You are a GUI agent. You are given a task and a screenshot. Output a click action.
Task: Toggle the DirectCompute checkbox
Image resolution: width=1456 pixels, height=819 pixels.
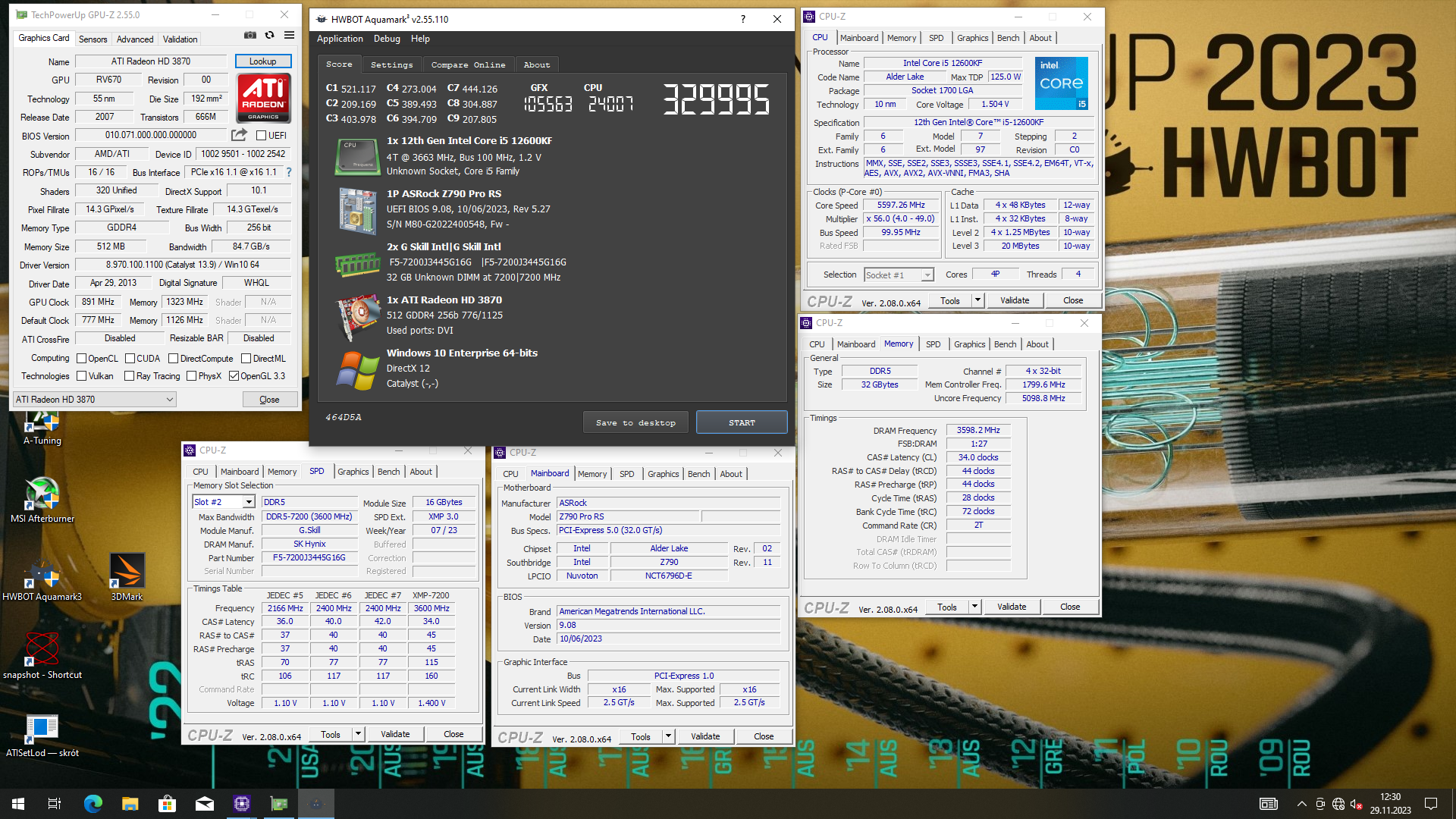173,359
